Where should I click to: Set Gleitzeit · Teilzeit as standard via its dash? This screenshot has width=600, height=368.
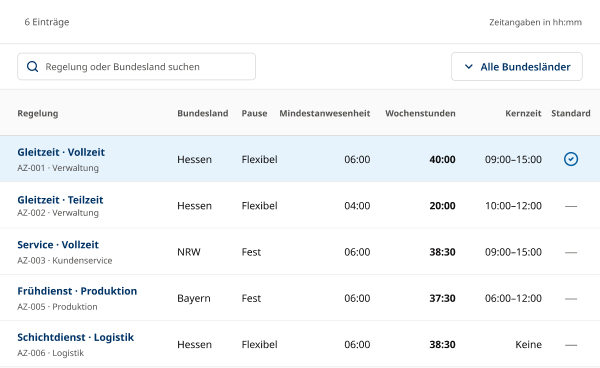571,206
